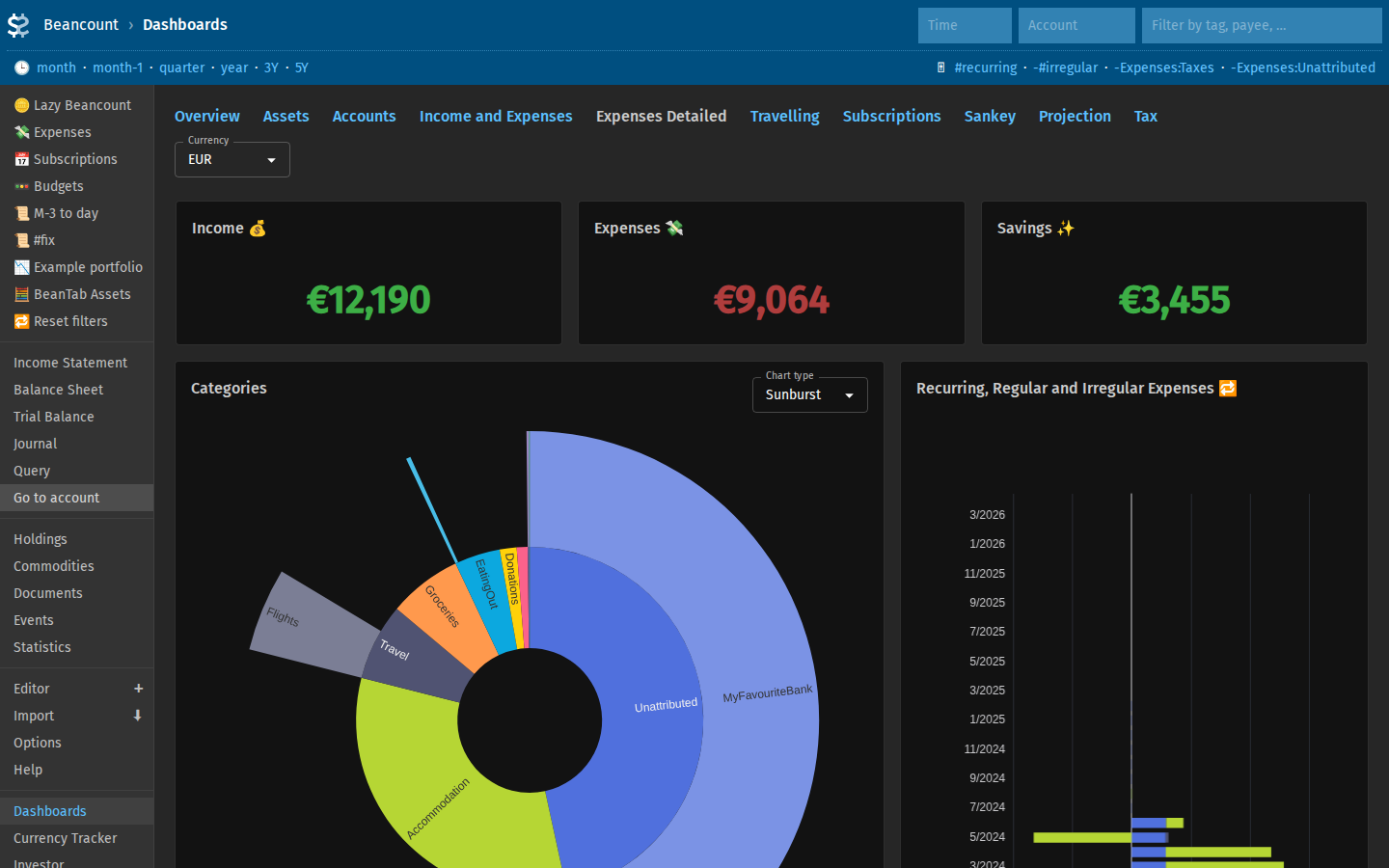This screenshot has height=868, width=1389.
Task: Open the Help page
Action: (x=77, y=770)
